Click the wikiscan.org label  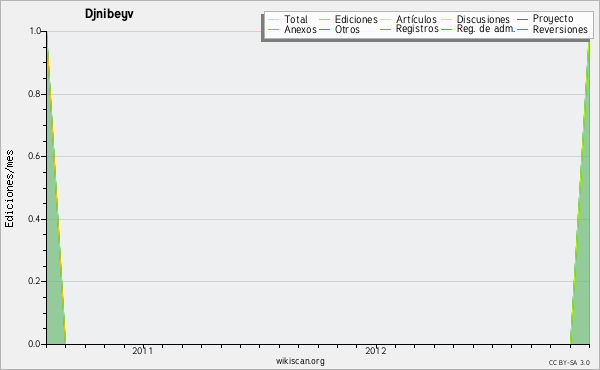click(x=300, y=361)
